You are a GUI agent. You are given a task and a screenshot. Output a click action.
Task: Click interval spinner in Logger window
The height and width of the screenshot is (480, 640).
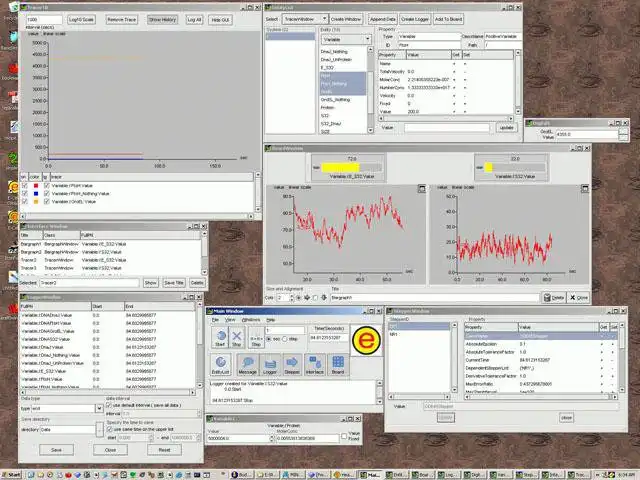199,414
